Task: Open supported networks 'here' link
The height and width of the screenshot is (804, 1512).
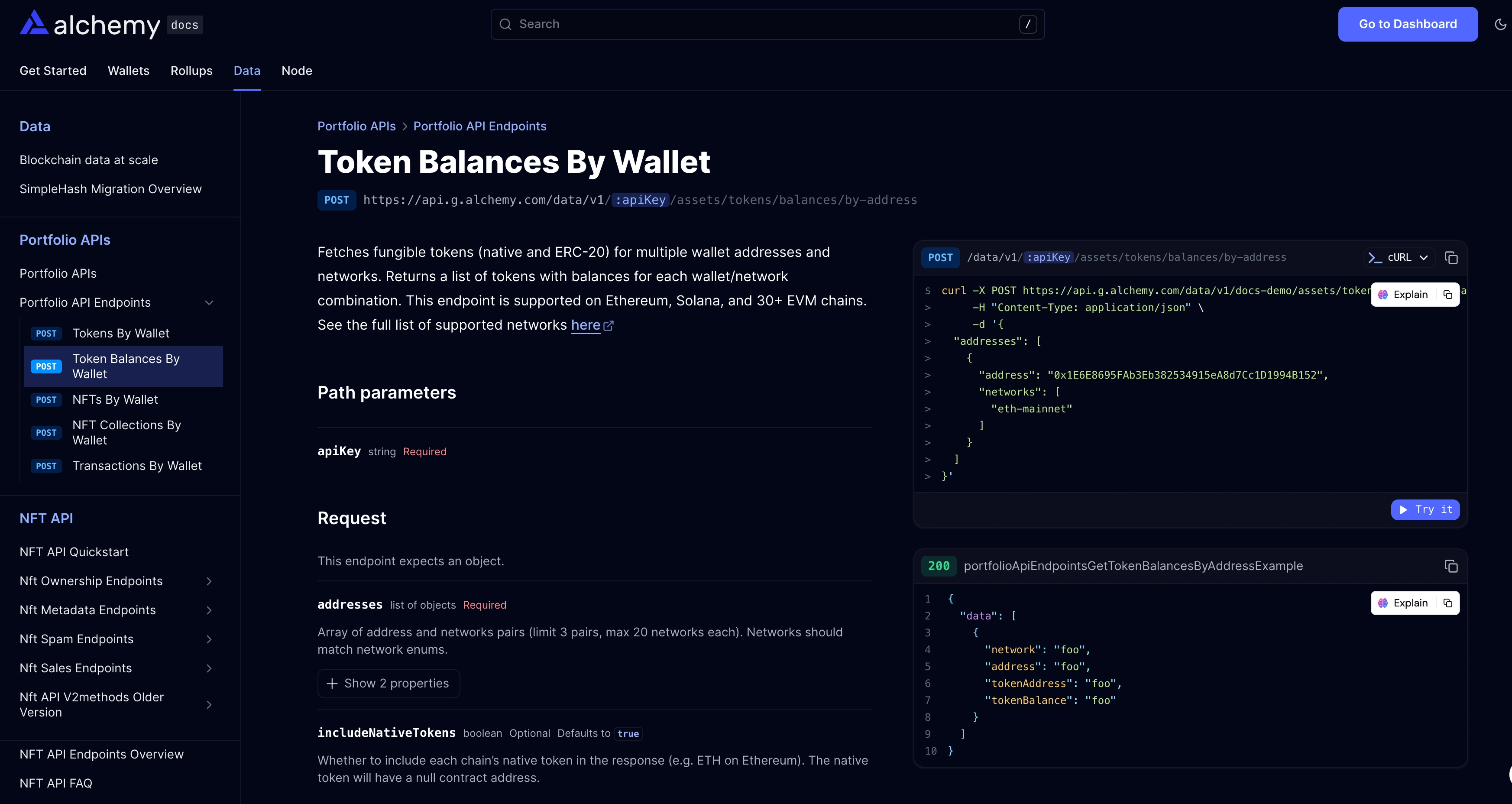Action: tap(585, 325)
